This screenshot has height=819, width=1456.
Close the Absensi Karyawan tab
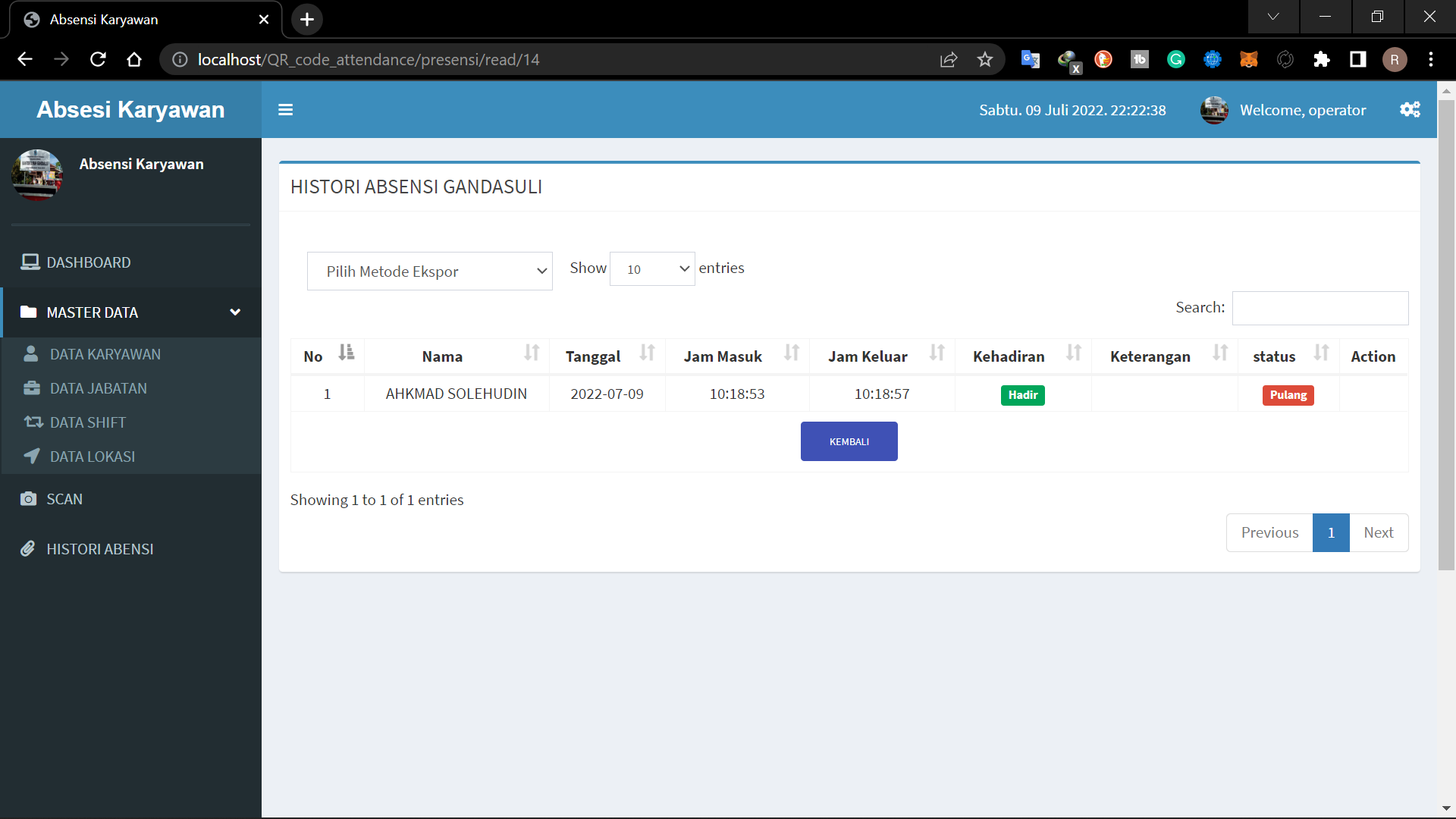(264, 20)
